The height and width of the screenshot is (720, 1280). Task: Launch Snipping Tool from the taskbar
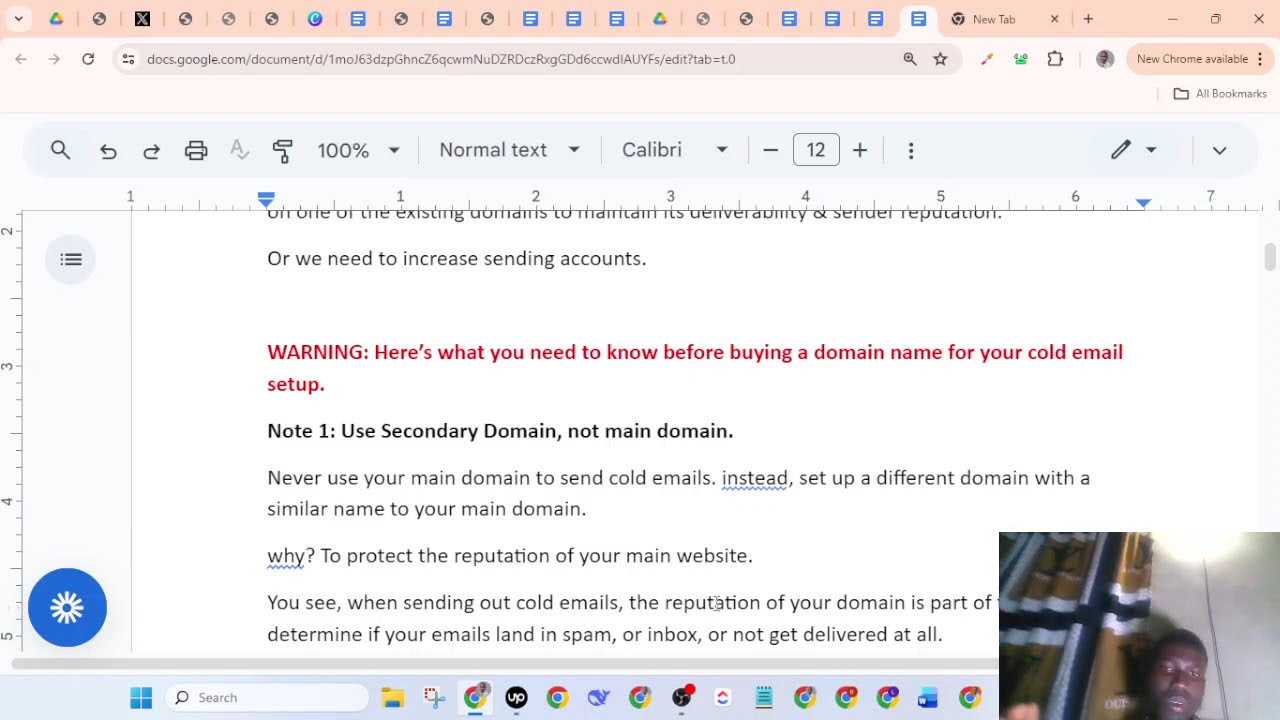433,698
